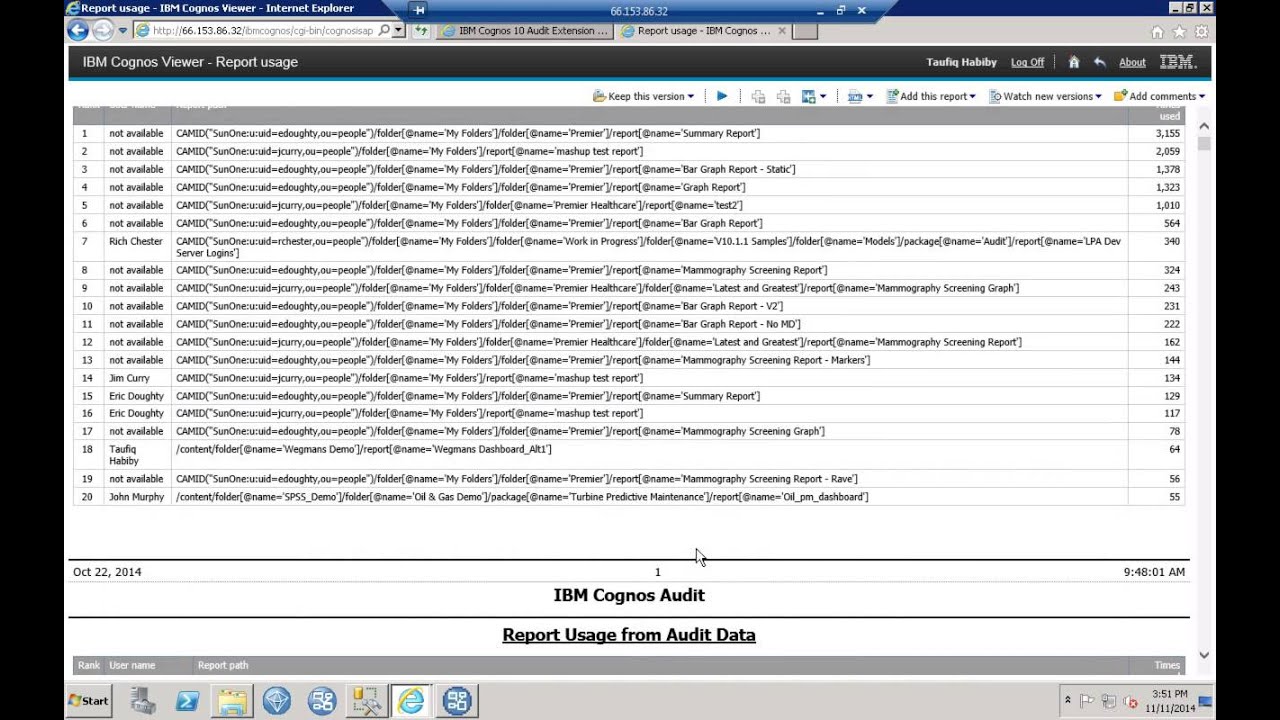Open the recent pages dropdown by the Forward button
The width and height of the screenshot is (1280, 720).
[x=123, y=31]
